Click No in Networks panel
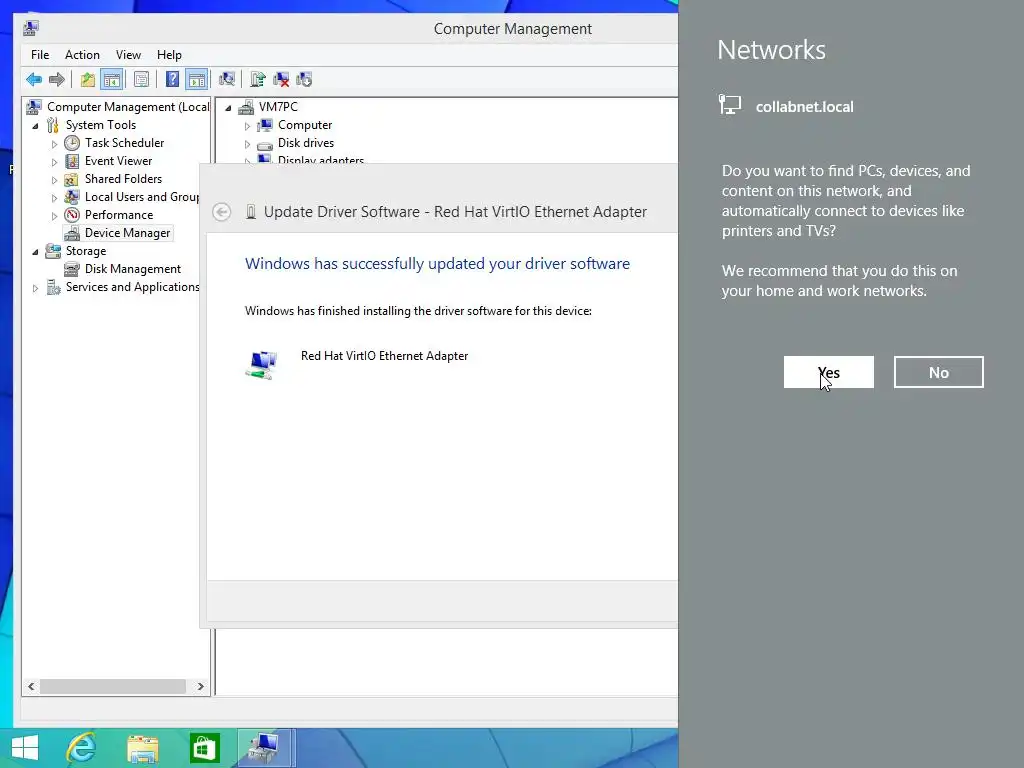 tap(938, 372)
